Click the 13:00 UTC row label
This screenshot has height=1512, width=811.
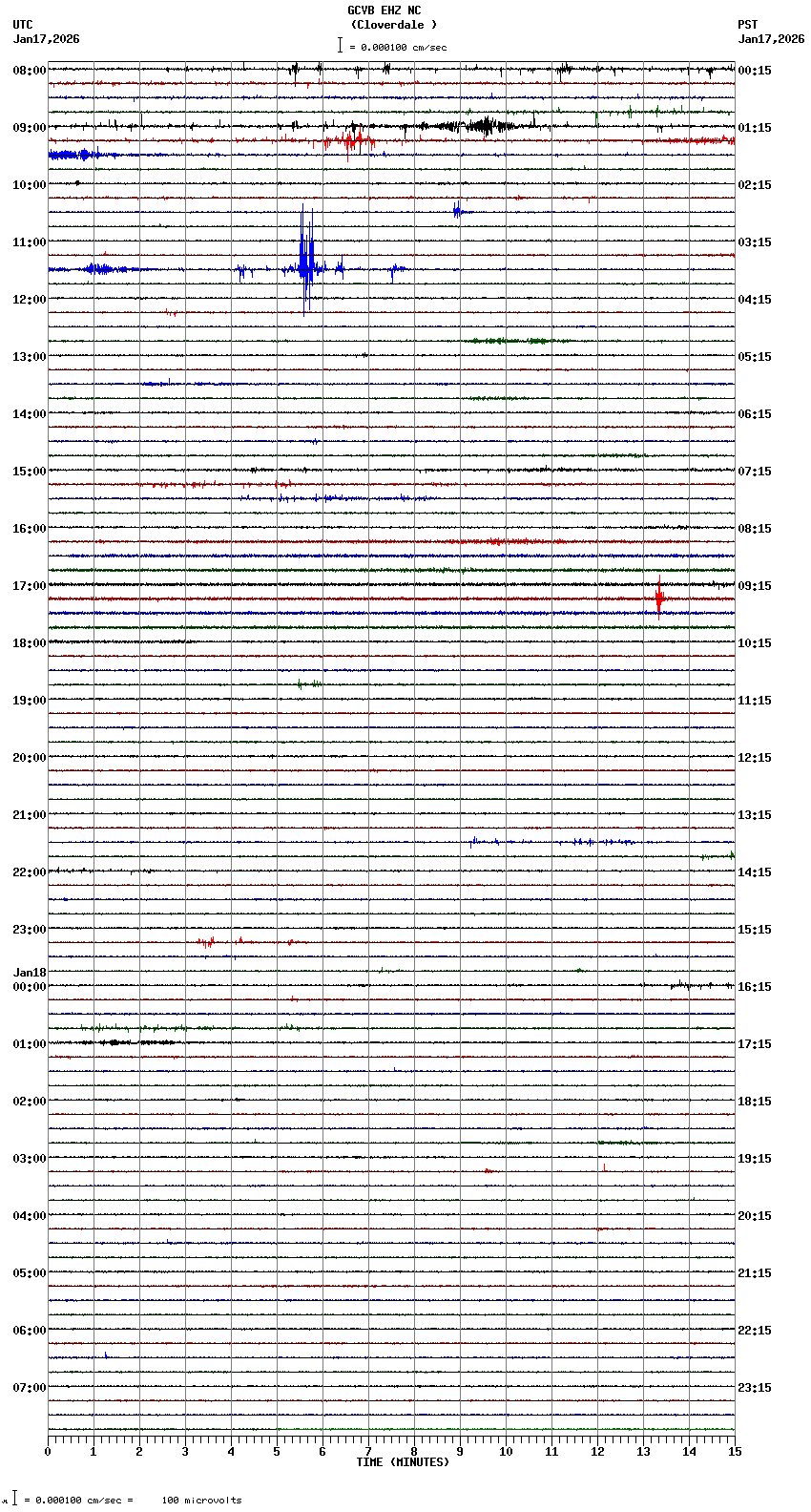(x=30, y=357)
